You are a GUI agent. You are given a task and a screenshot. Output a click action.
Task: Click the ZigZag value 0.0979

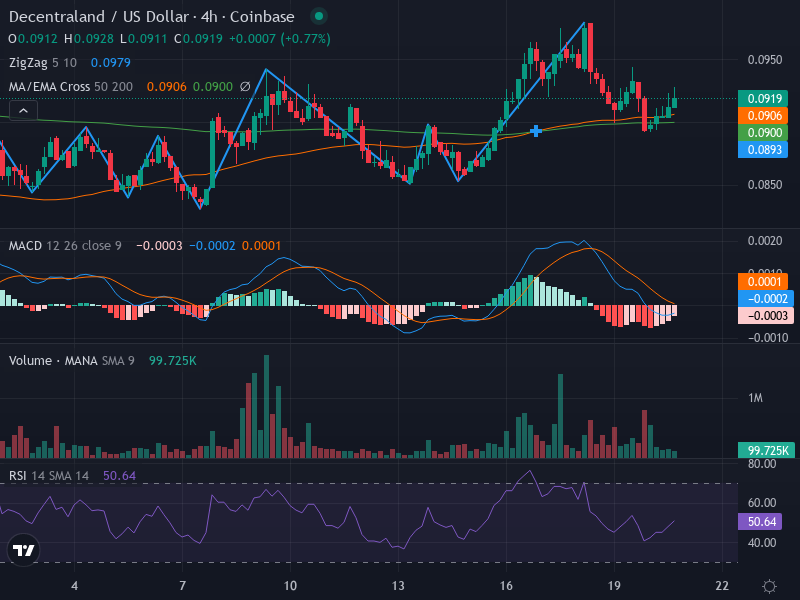(111, 63)
